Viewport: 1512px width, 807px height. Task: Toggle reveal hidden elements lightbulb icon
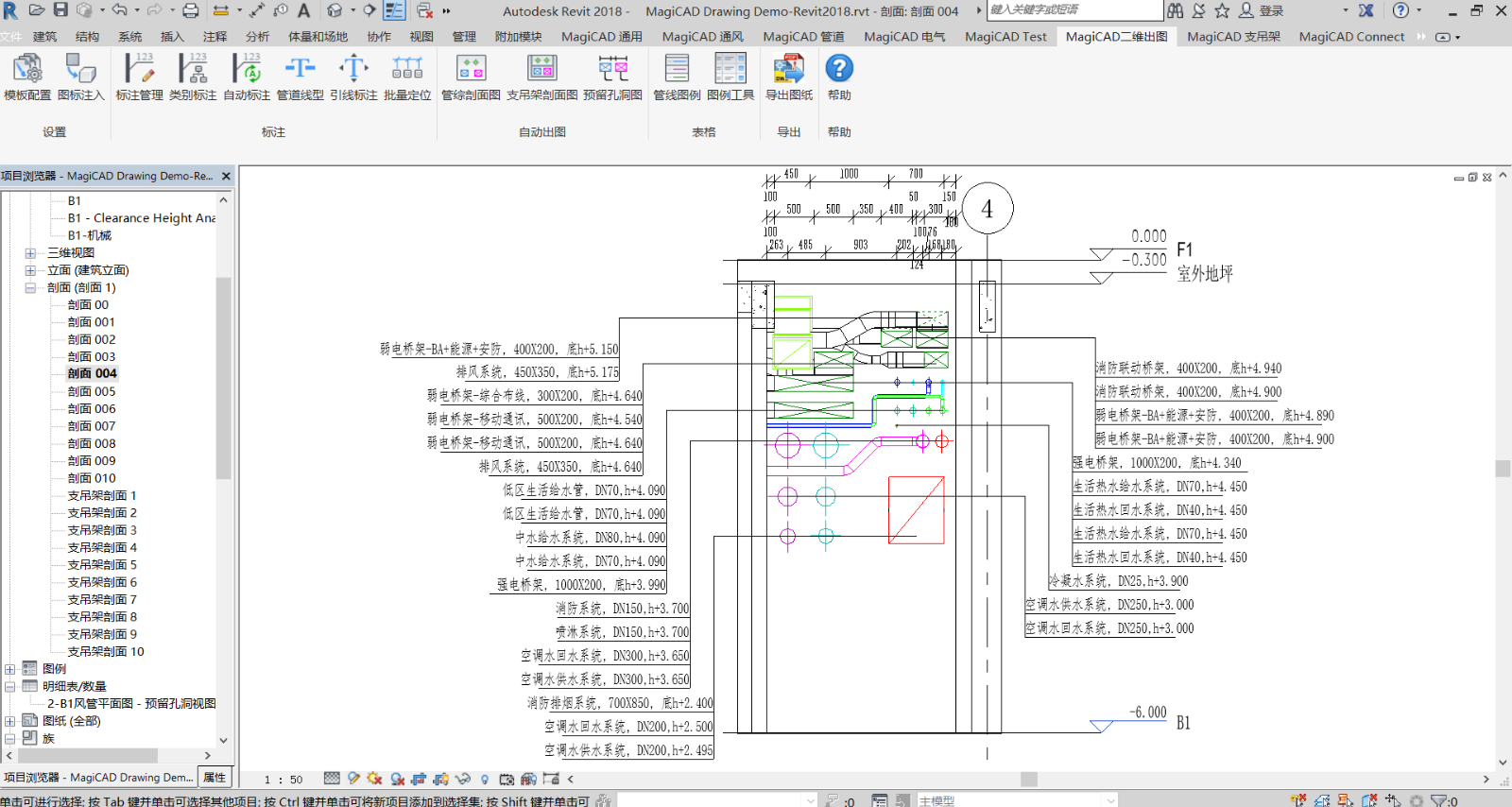485,780
